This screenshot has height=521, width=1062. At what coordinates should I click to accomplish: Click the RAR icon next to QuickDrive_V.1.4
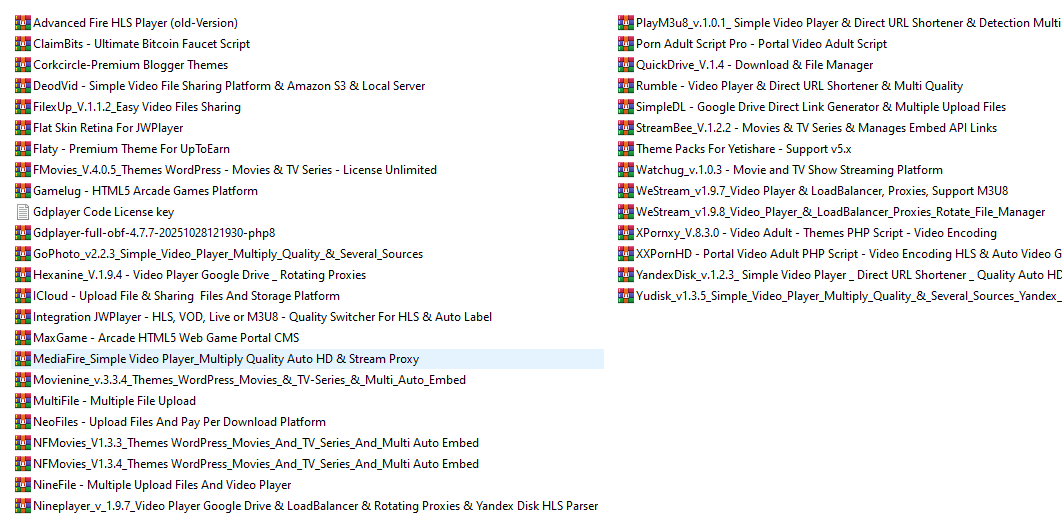click(626, 65)
